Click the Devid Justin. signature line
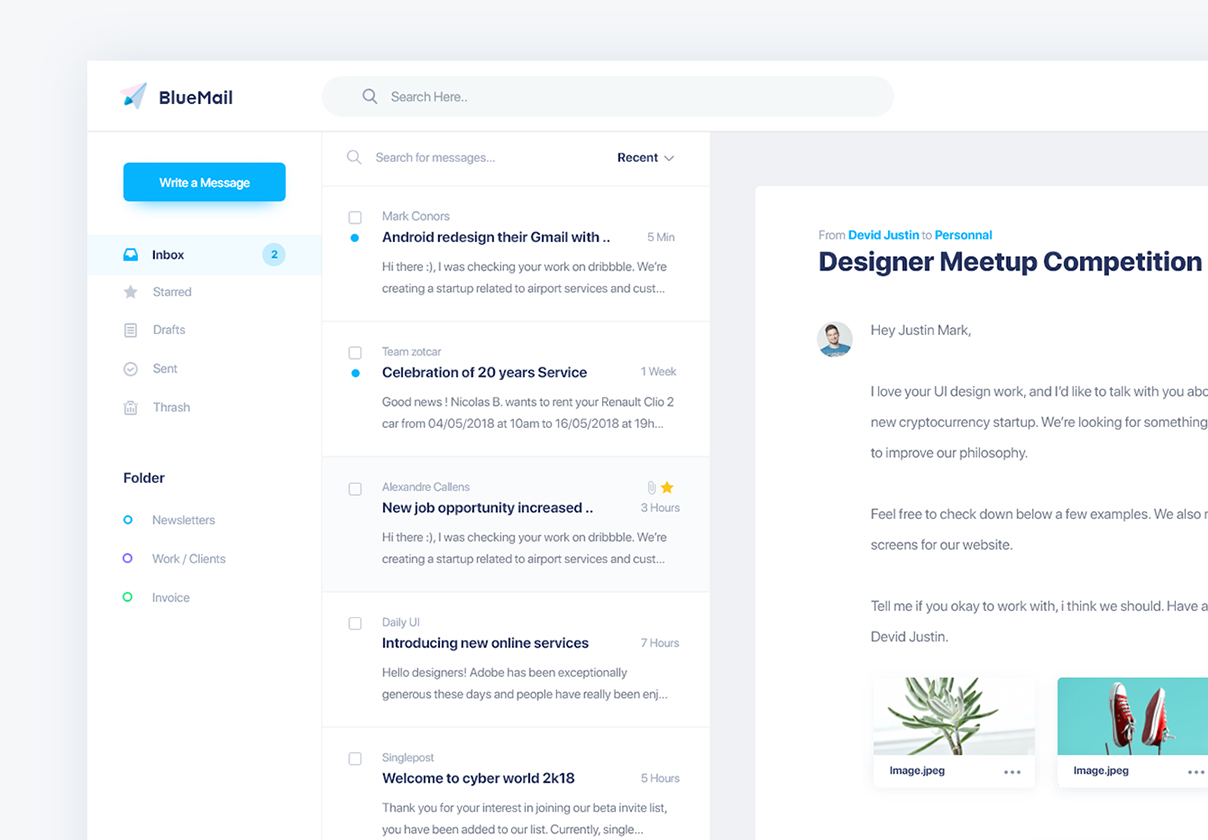The height and width of the screenshot is (840, 1208). [909, 637]
